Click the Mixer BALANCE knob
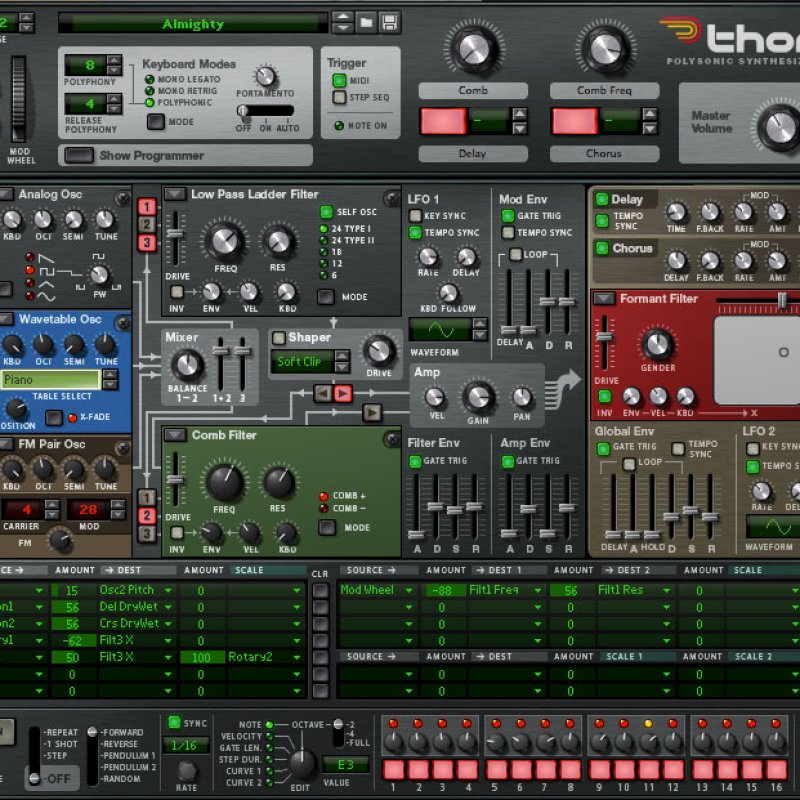The width and height of the screenshot is (800, 800). [x=187, y=365]
